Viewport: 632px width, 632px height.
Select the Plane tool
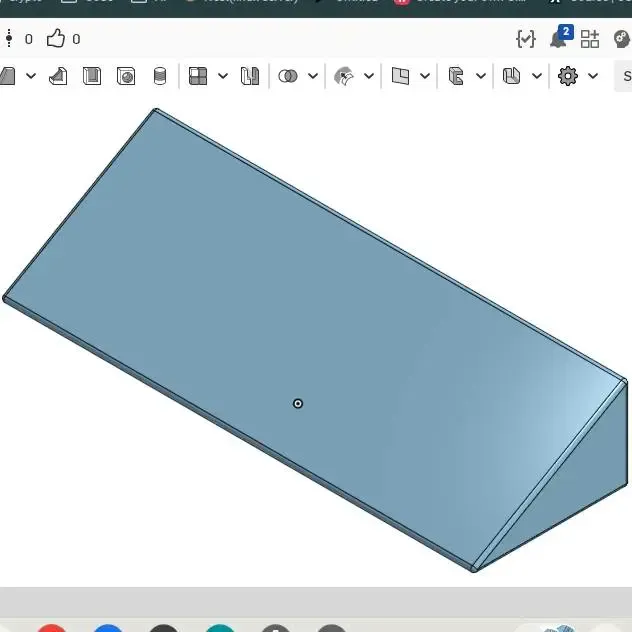coord(400,76)
